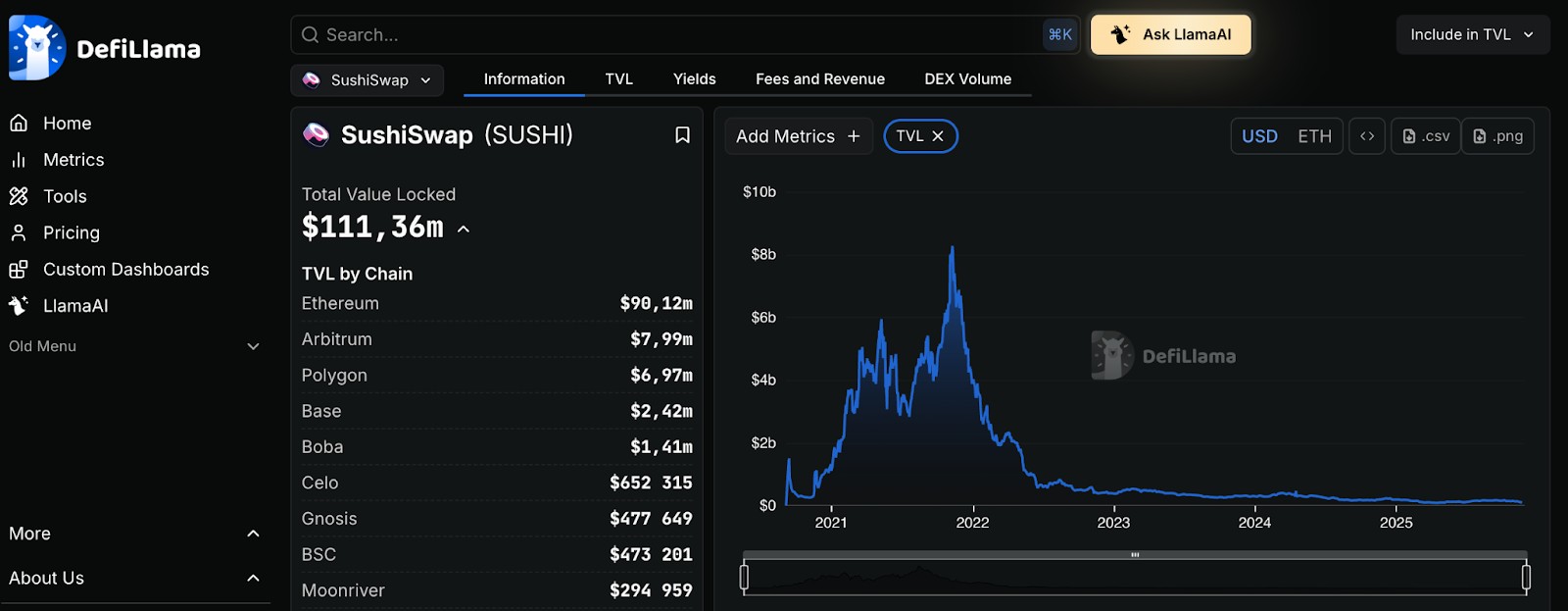Image resolution: width=1568 pixels, height=611 pixels.
Task: Click the Ask LlamaAI button
Action: point(1170,34)
